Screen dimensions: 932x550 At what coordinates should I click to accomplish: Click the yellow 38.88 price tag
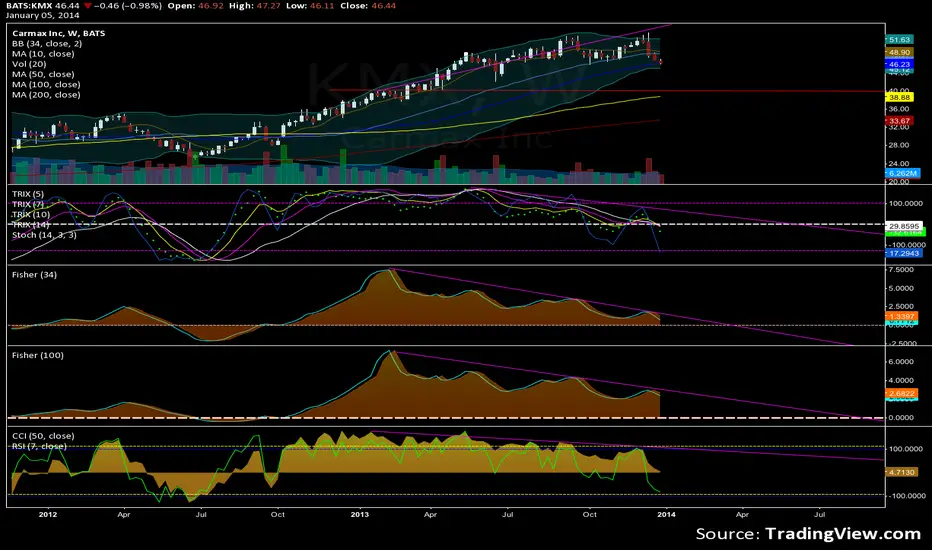pos(899,97)
